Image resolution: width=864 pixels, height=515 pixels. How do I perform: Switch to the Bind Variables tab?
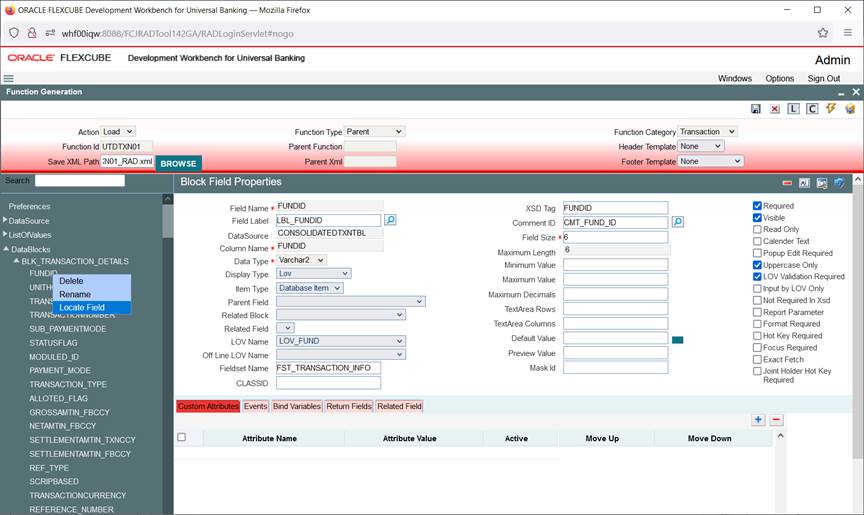296,406
